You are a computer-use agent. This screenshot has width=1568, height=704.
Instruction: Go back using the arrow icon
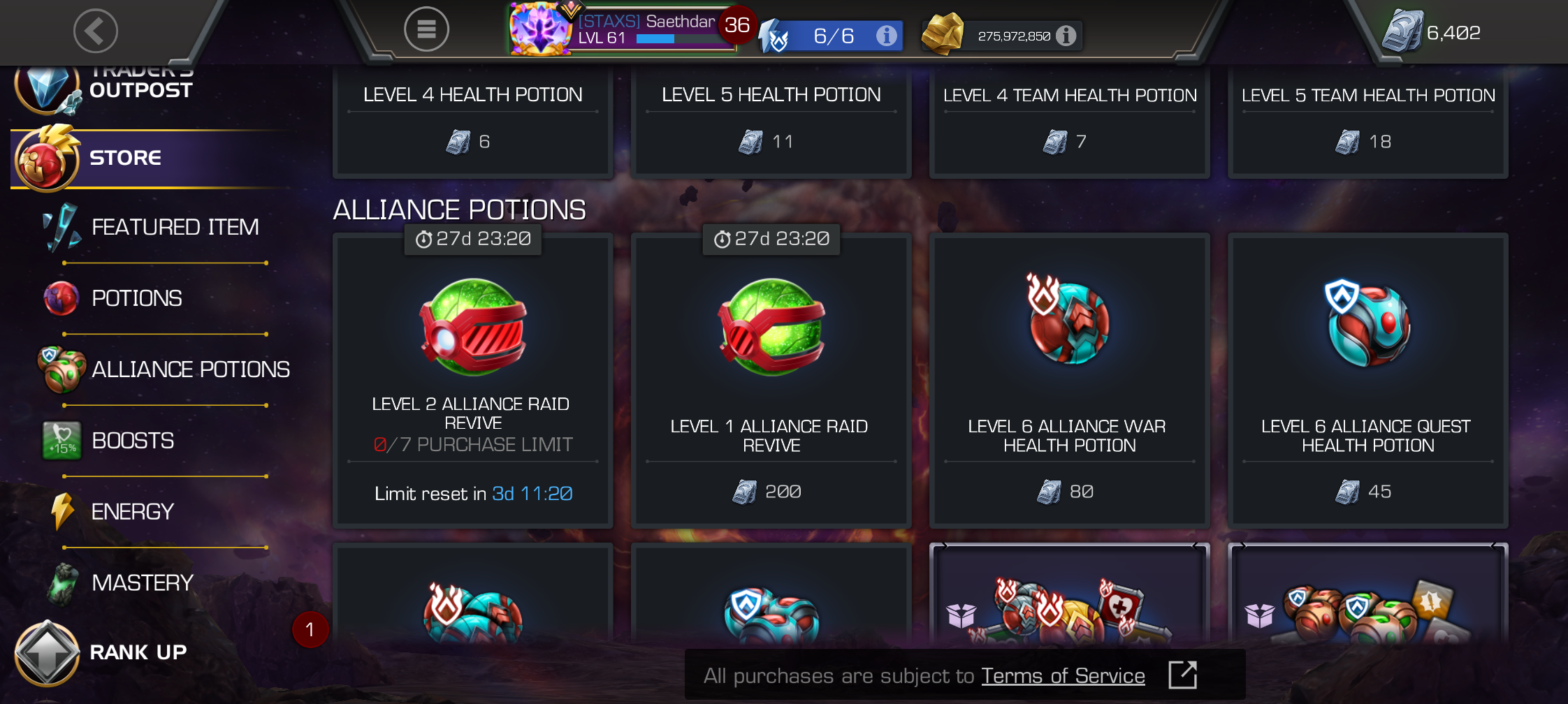[x=96, y=31]
